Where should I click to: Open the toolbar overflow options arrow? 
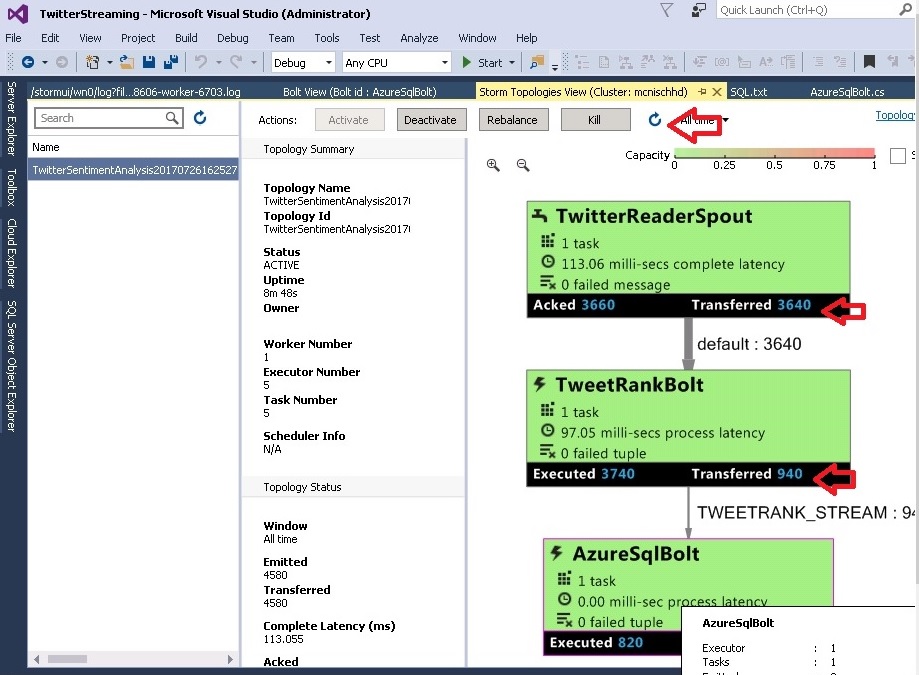[555, 67]
